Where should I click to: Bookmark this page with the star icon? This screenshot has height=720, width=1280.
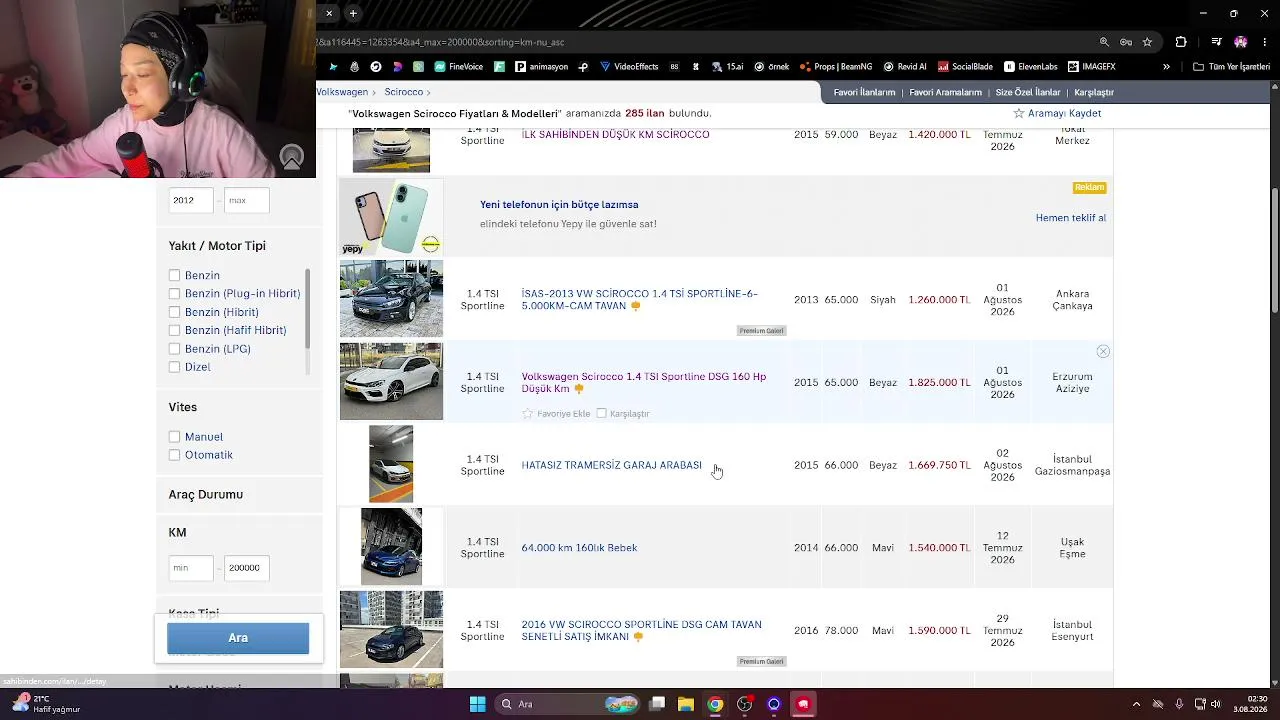(1147, 42)
